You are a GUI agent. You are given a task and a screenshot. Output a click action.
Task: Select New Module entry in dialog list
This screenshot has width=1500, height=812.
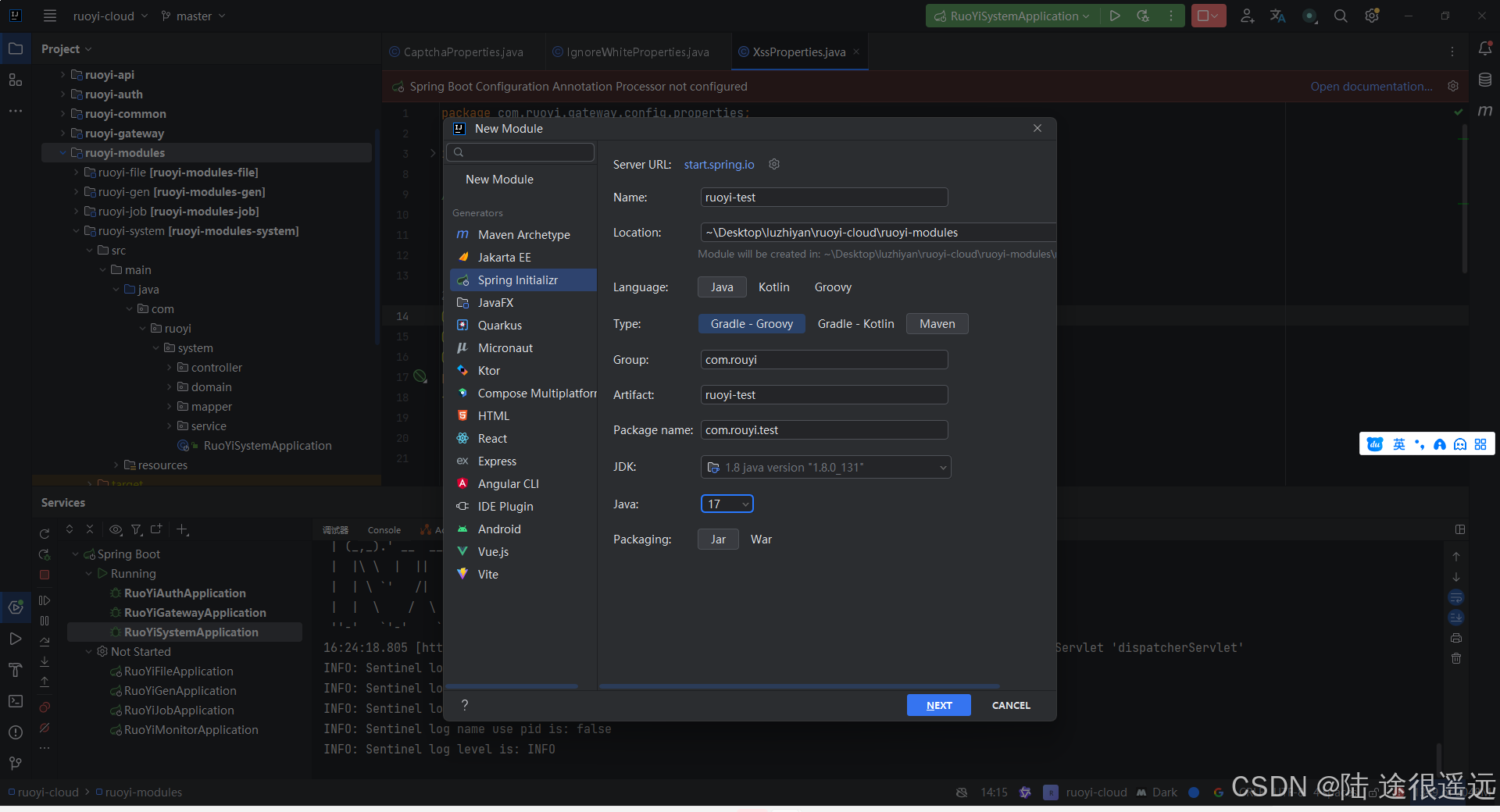(x=499, y=179)
